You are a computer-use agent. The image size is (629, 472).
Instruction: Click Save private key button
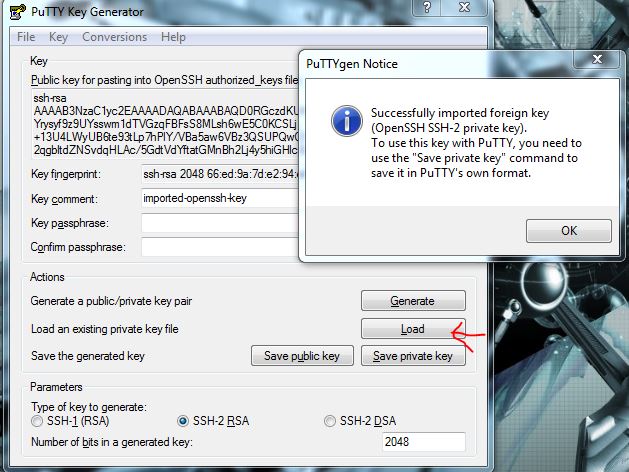coord(413,356)
